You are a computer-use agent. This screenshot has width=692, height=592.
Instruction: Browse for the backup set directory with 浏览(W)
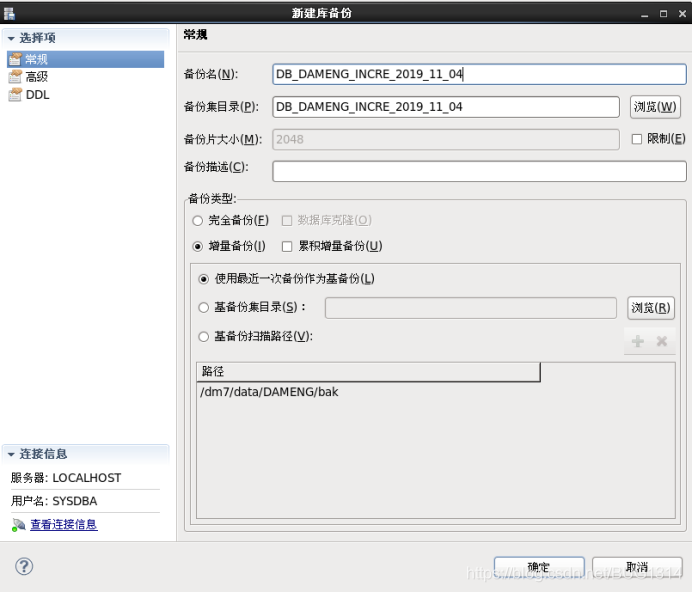tap(655, 107)
